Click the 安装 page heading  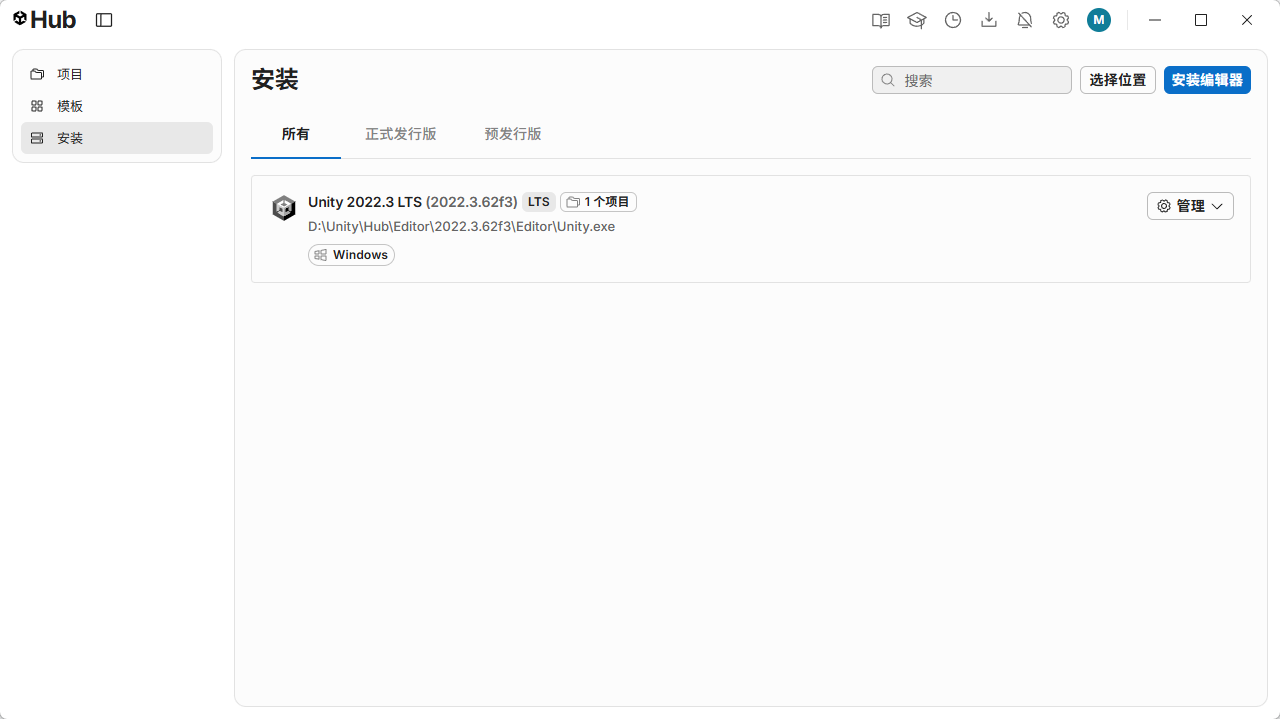click(x=275, y=80)
